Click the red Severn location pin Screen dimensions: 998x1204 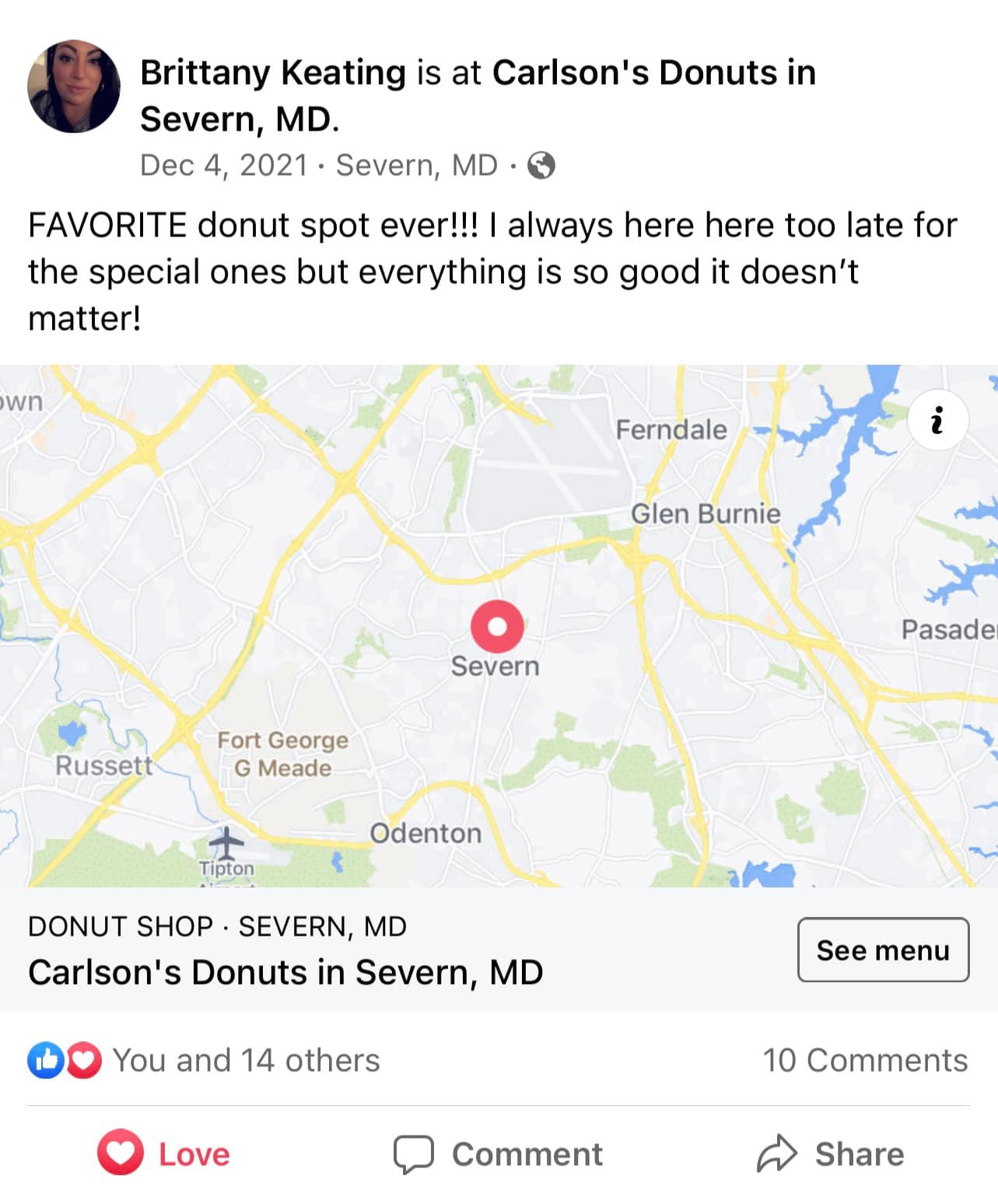pos(497,626)
